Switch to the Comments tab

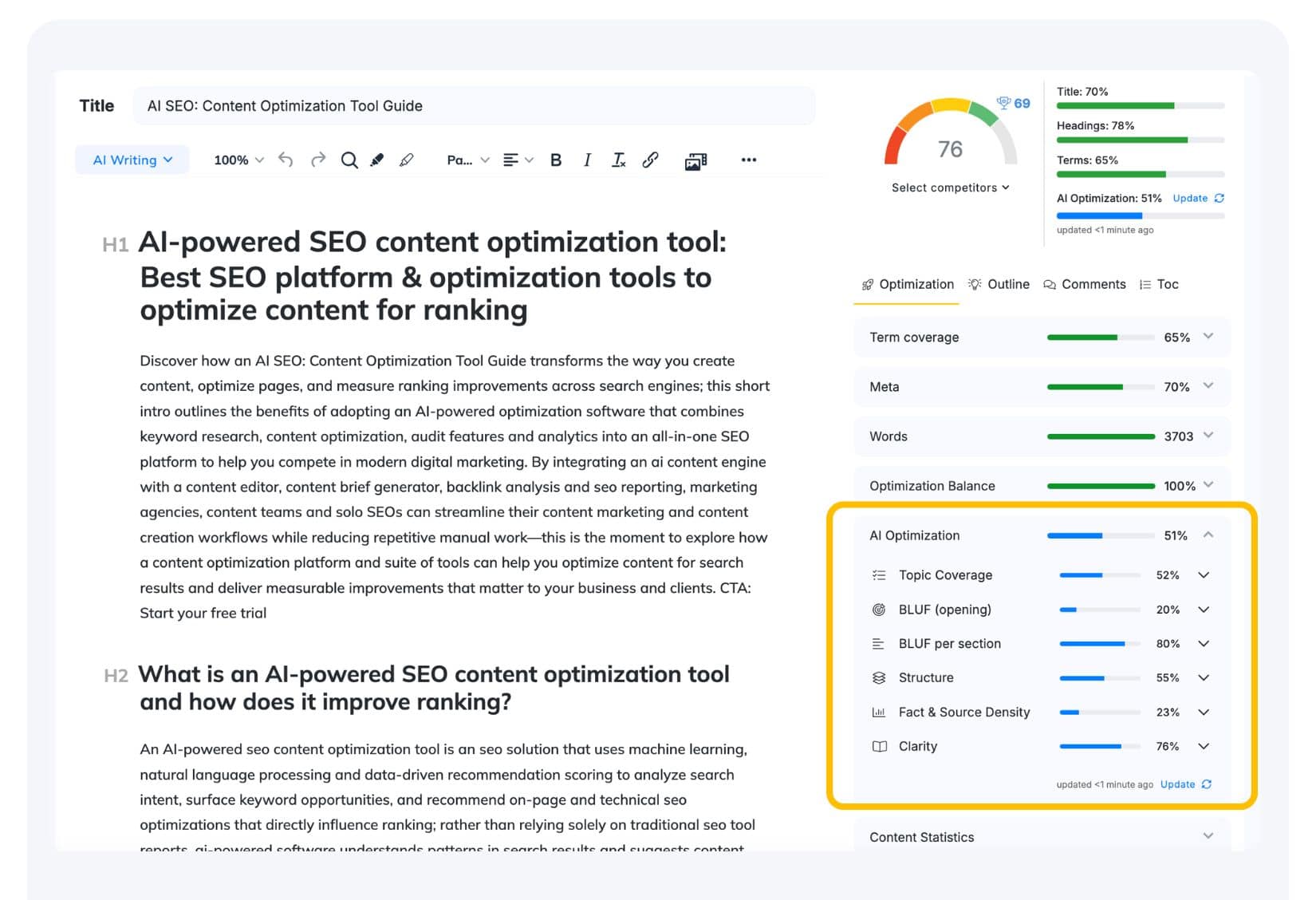[1085, 284]
